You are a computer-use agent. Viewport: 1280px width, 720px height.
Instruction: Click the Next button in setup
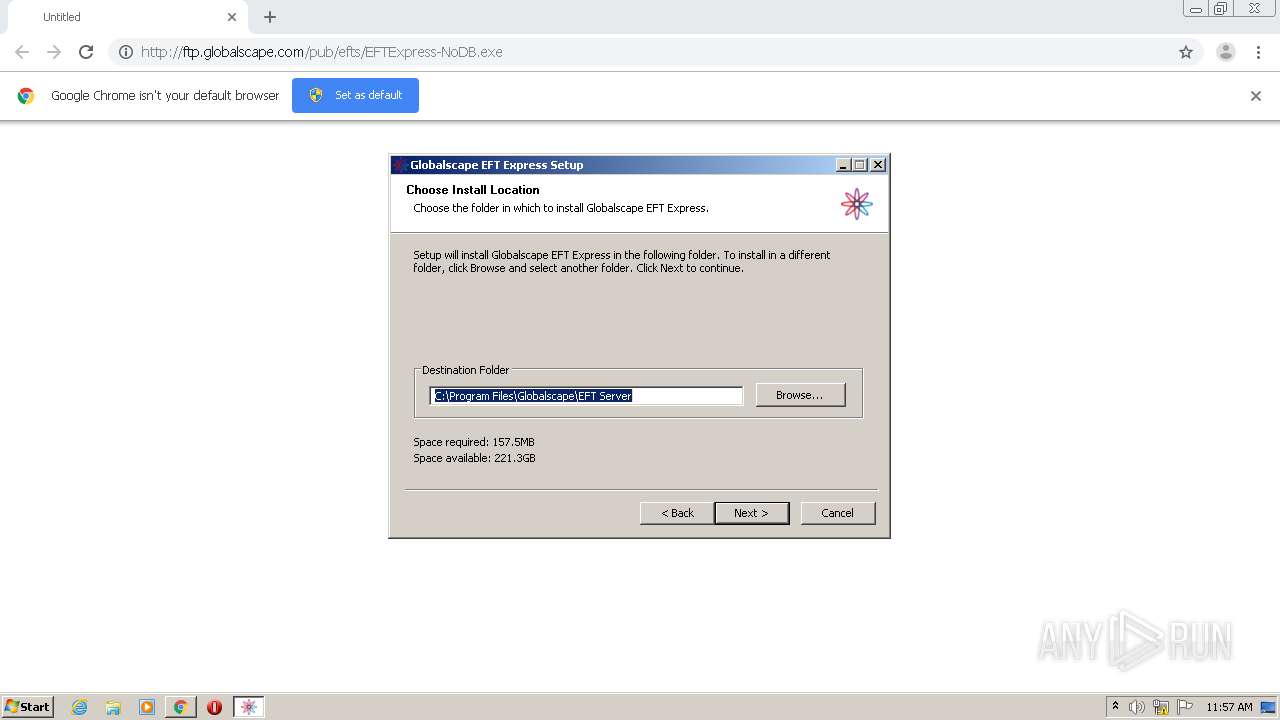tap(751, 513)
